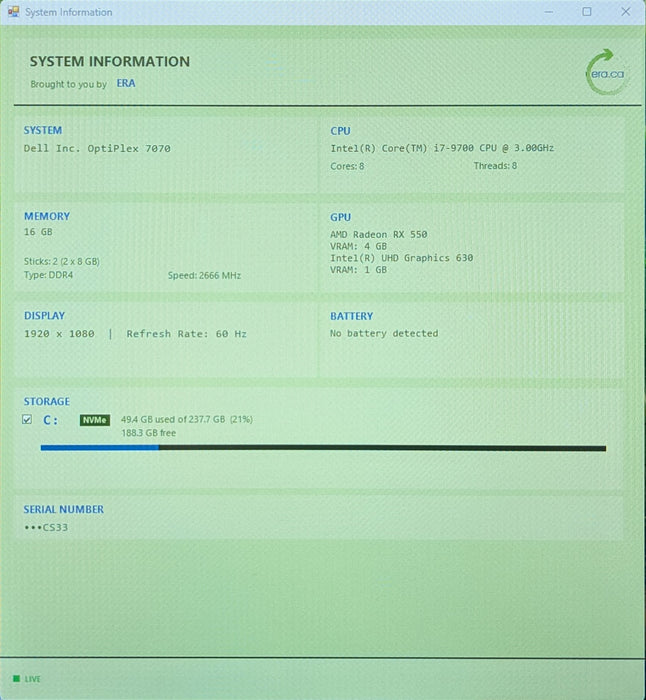The height and width of the screenshot is (700, 646).
Task: Click the text Dell Inc. OptiPlex 7070
Action: click(97, 148)
